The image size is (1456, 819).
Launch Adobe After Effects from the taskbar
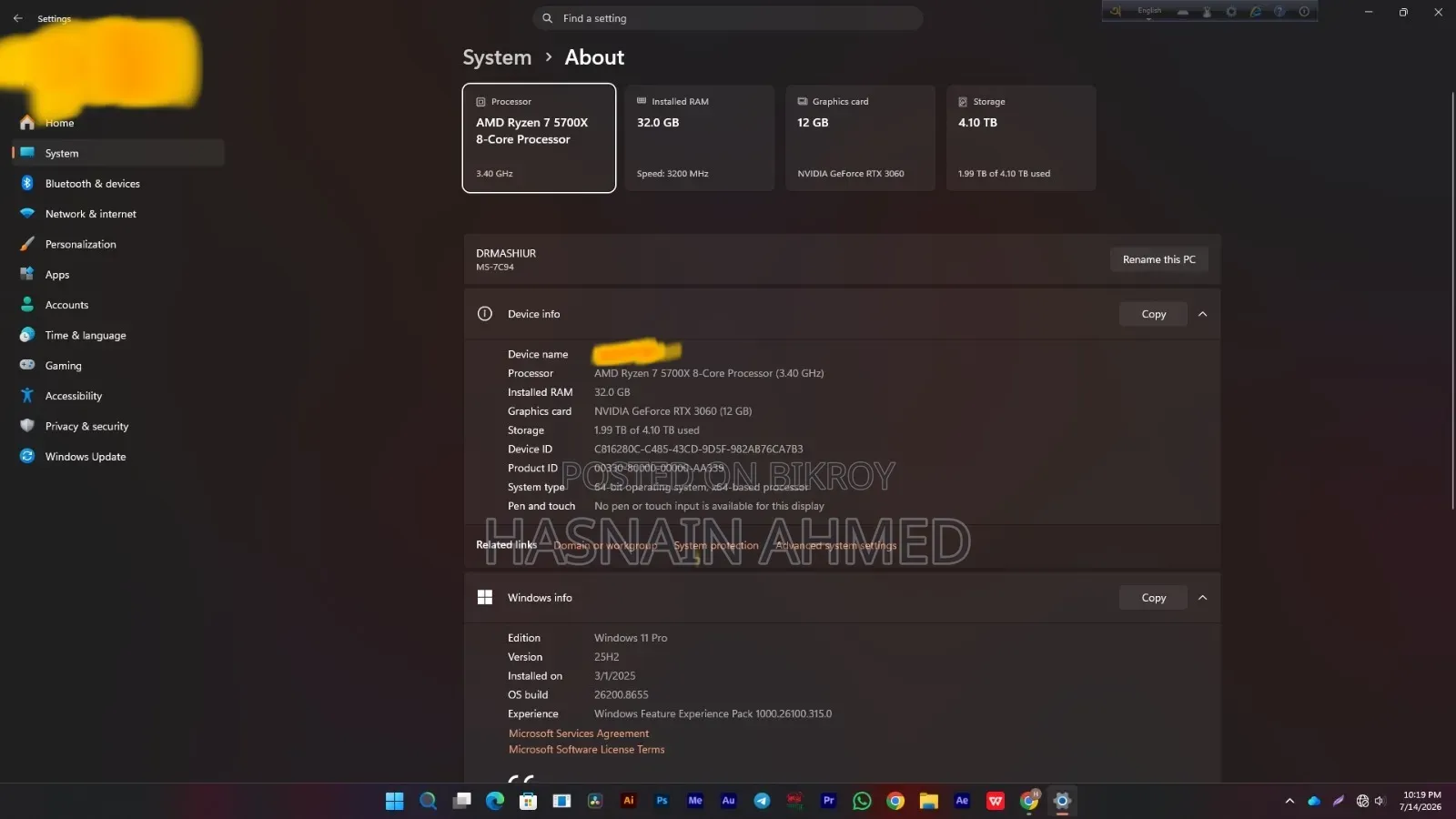pyautogui.click(x=962, y=801)
